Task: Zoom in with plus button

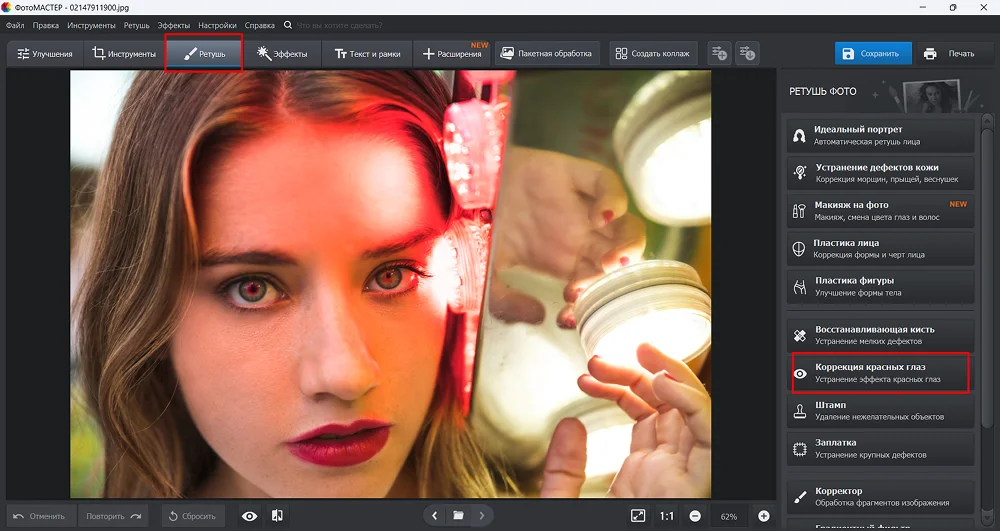Action: point(763,516)
